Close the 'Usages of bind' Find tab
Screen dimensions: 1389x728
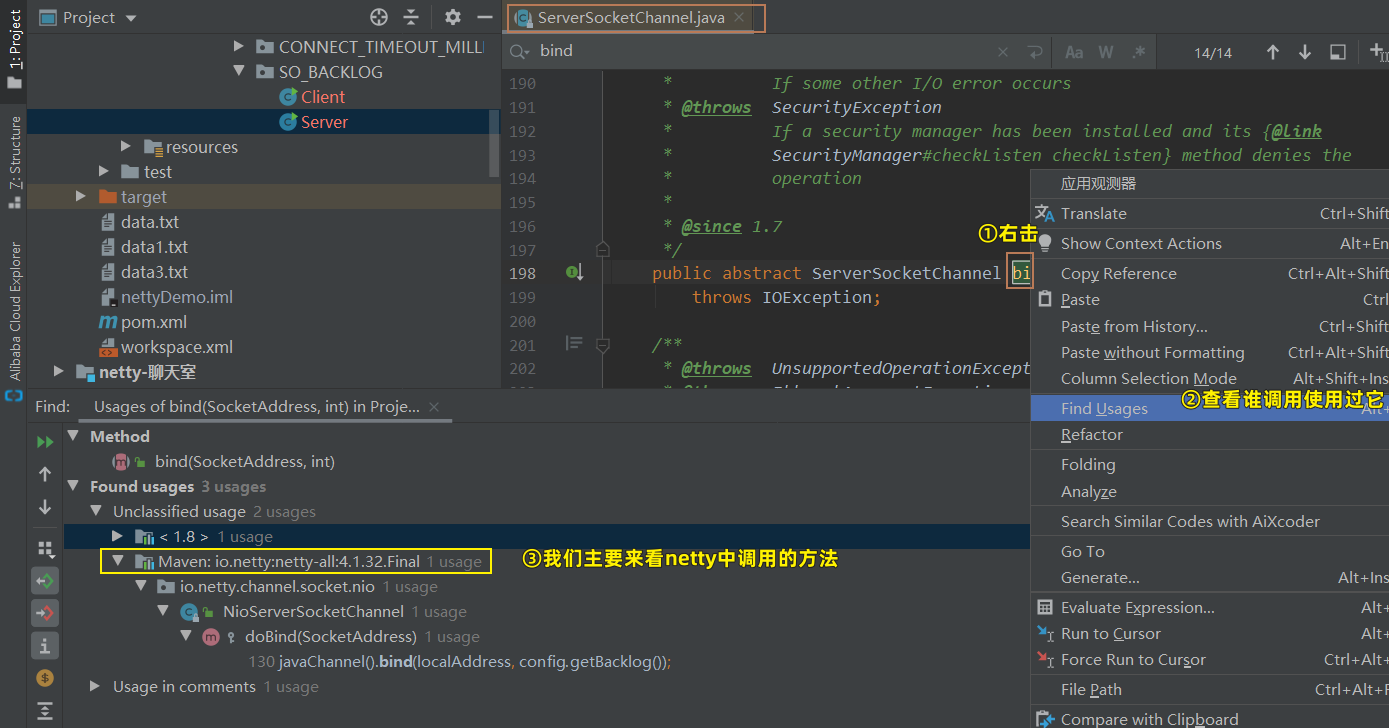(x=434, y=407)
